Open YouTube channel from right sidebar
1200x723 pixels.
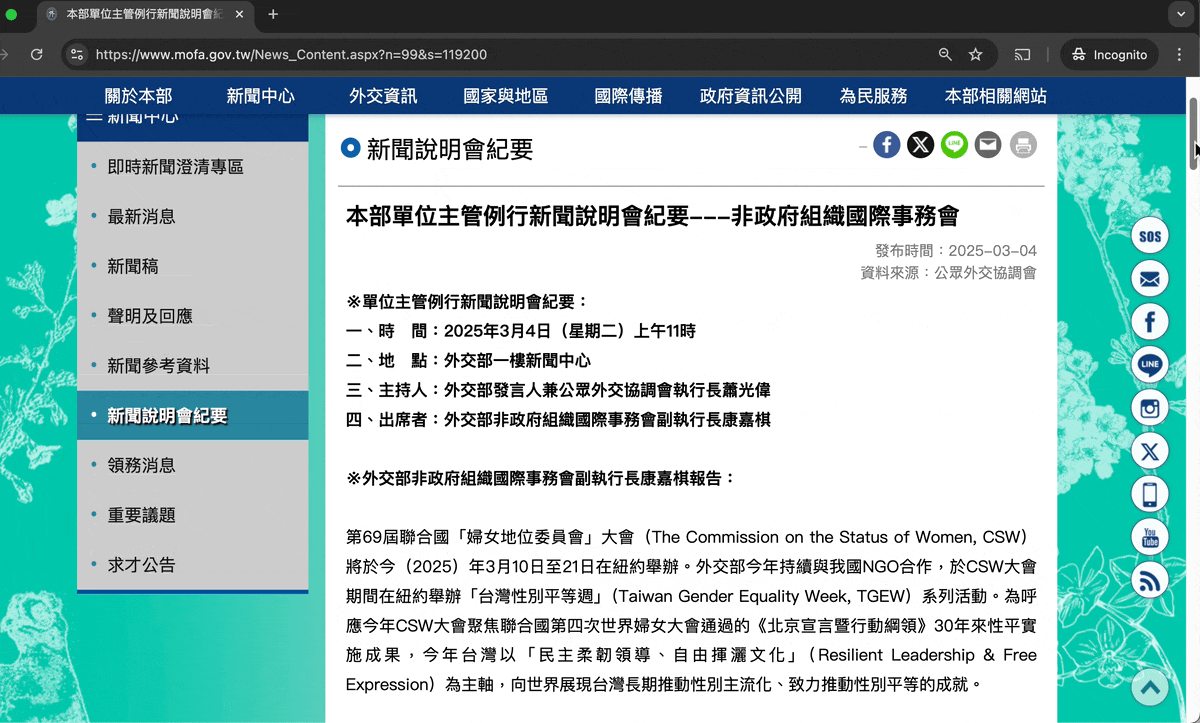tap(1149, 537)
